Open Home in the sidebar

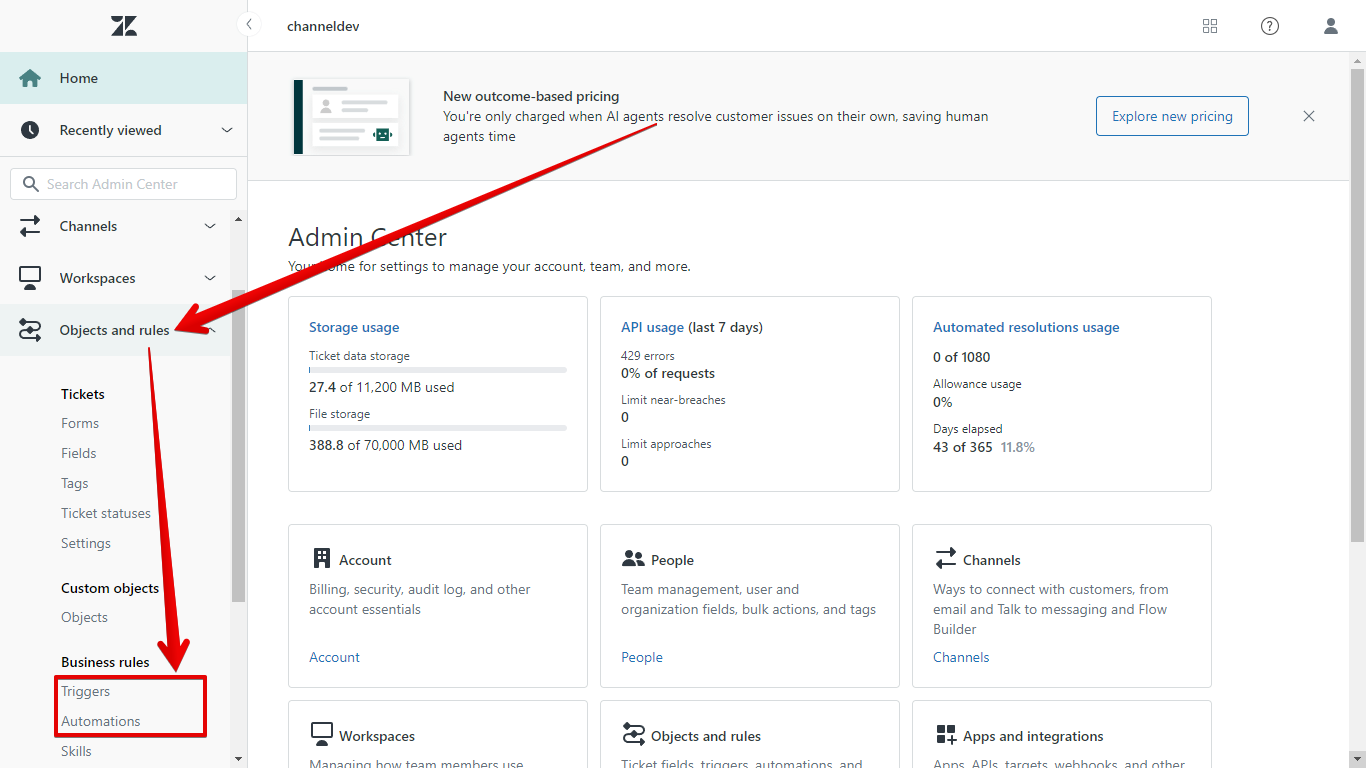123,78
